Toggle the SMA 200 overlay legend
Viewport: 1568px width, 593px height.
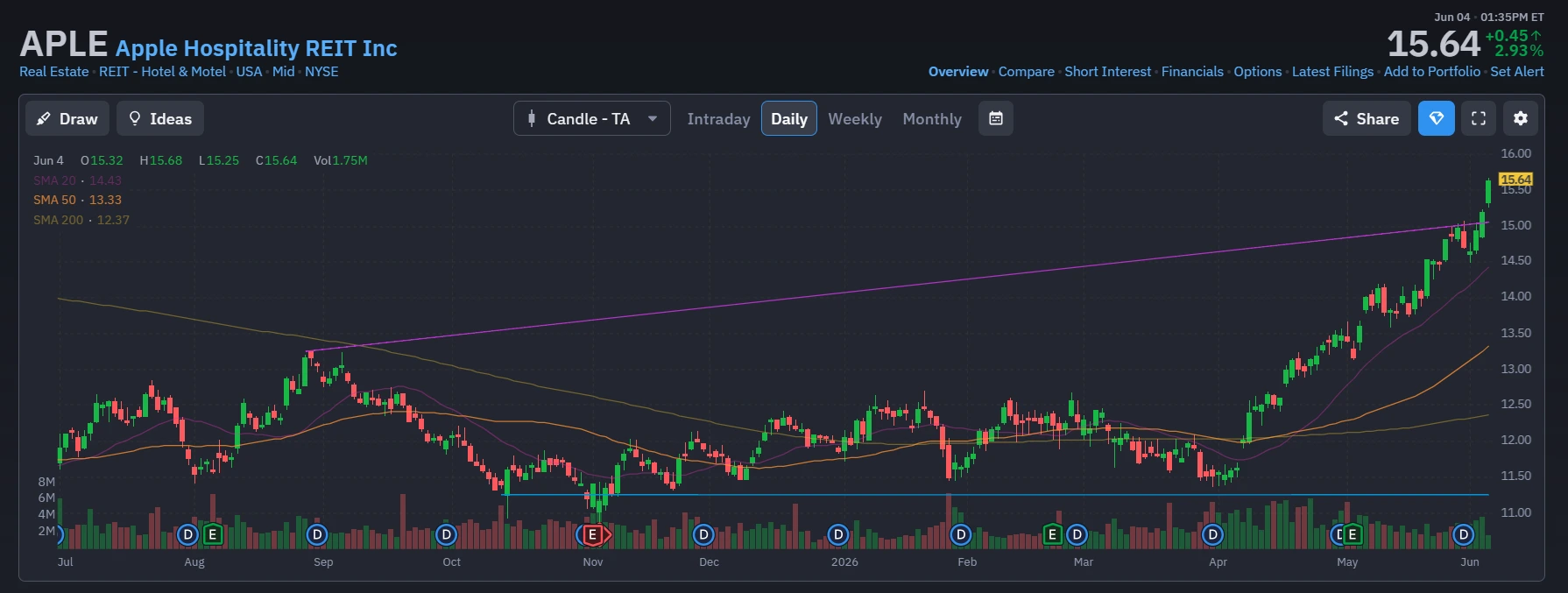click(x=81, y=220)
